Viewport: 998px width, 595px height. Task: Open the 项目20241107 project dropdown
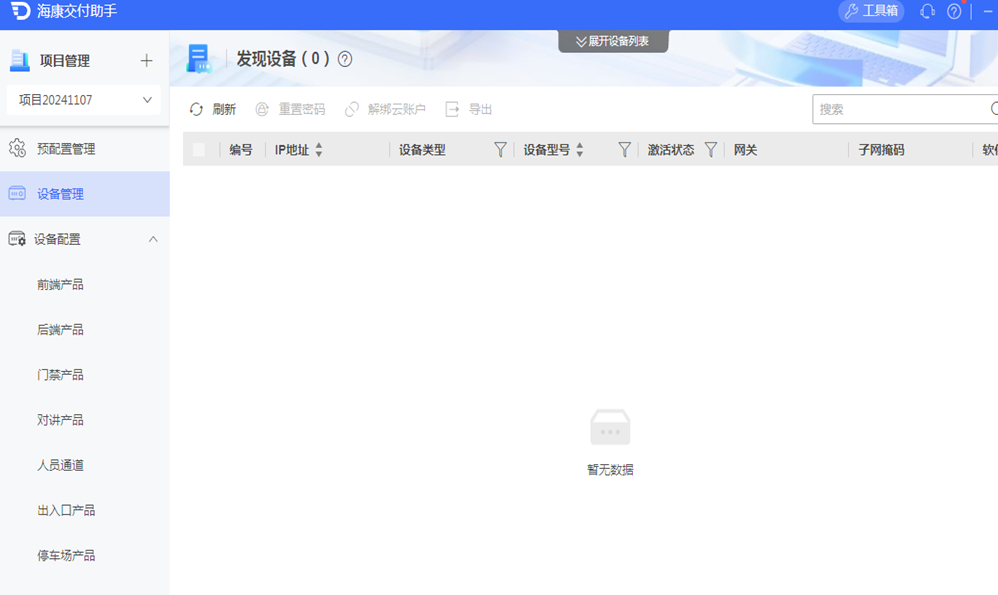[84, 100]
